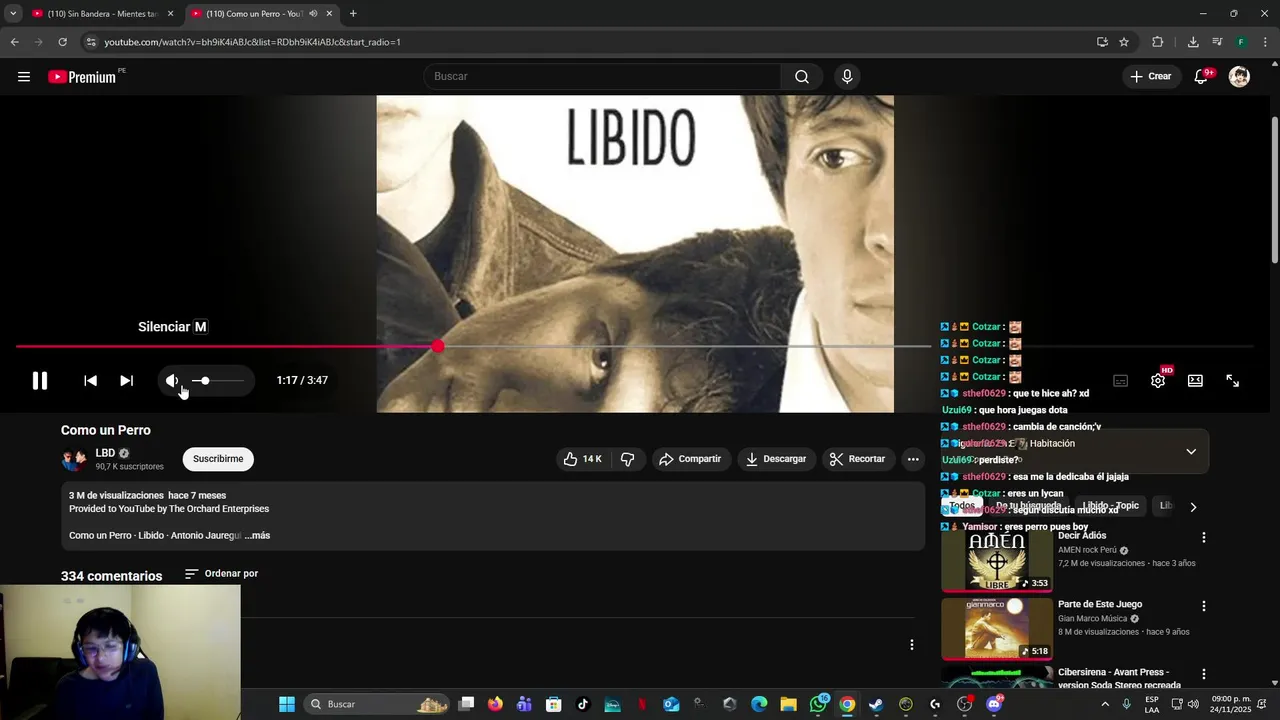The image size is (1280, 720).
Task: Like the video with 14 K
Action: 582,459
